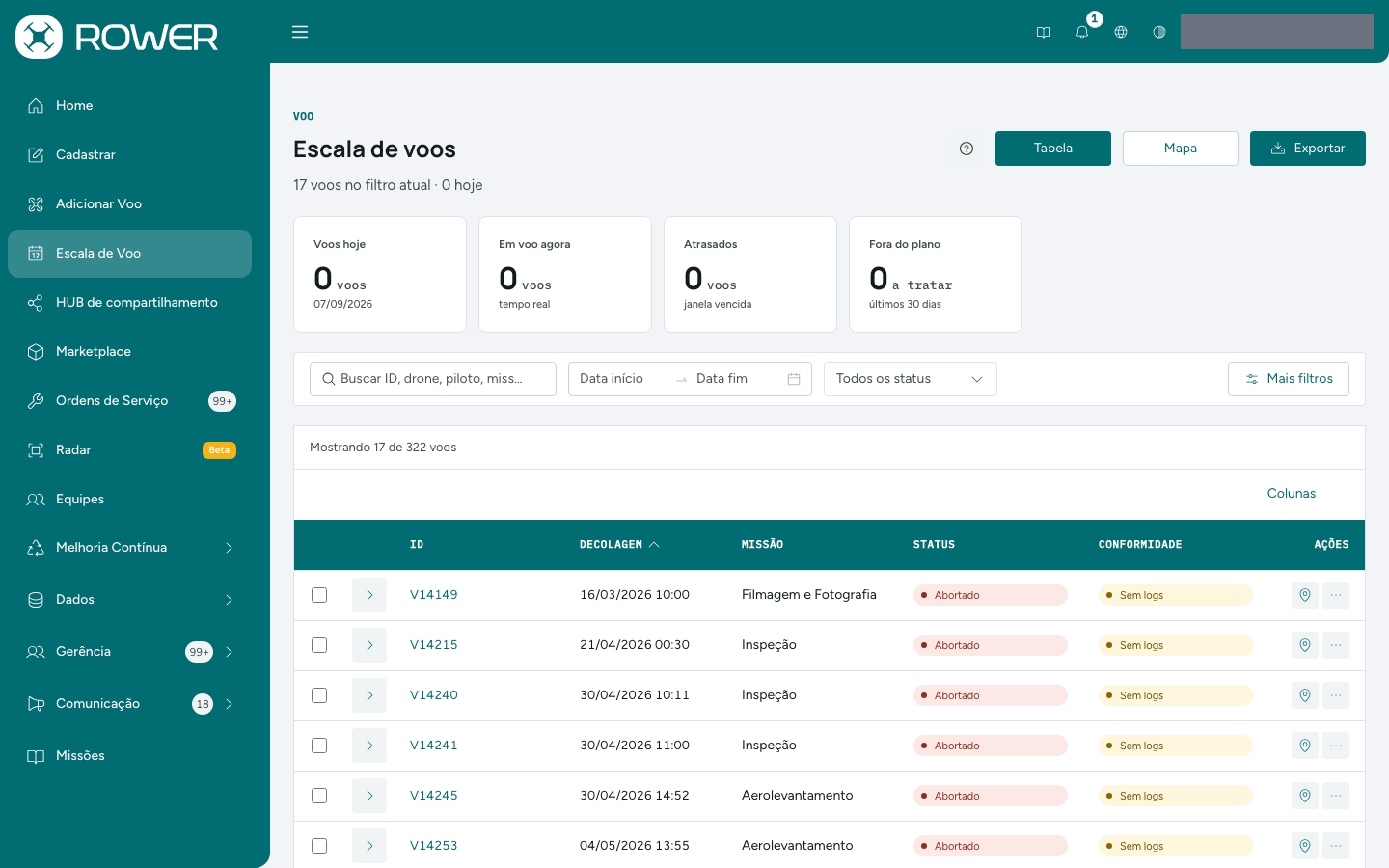Open Ordens de Serviço in sidebar

click(129, 401)
